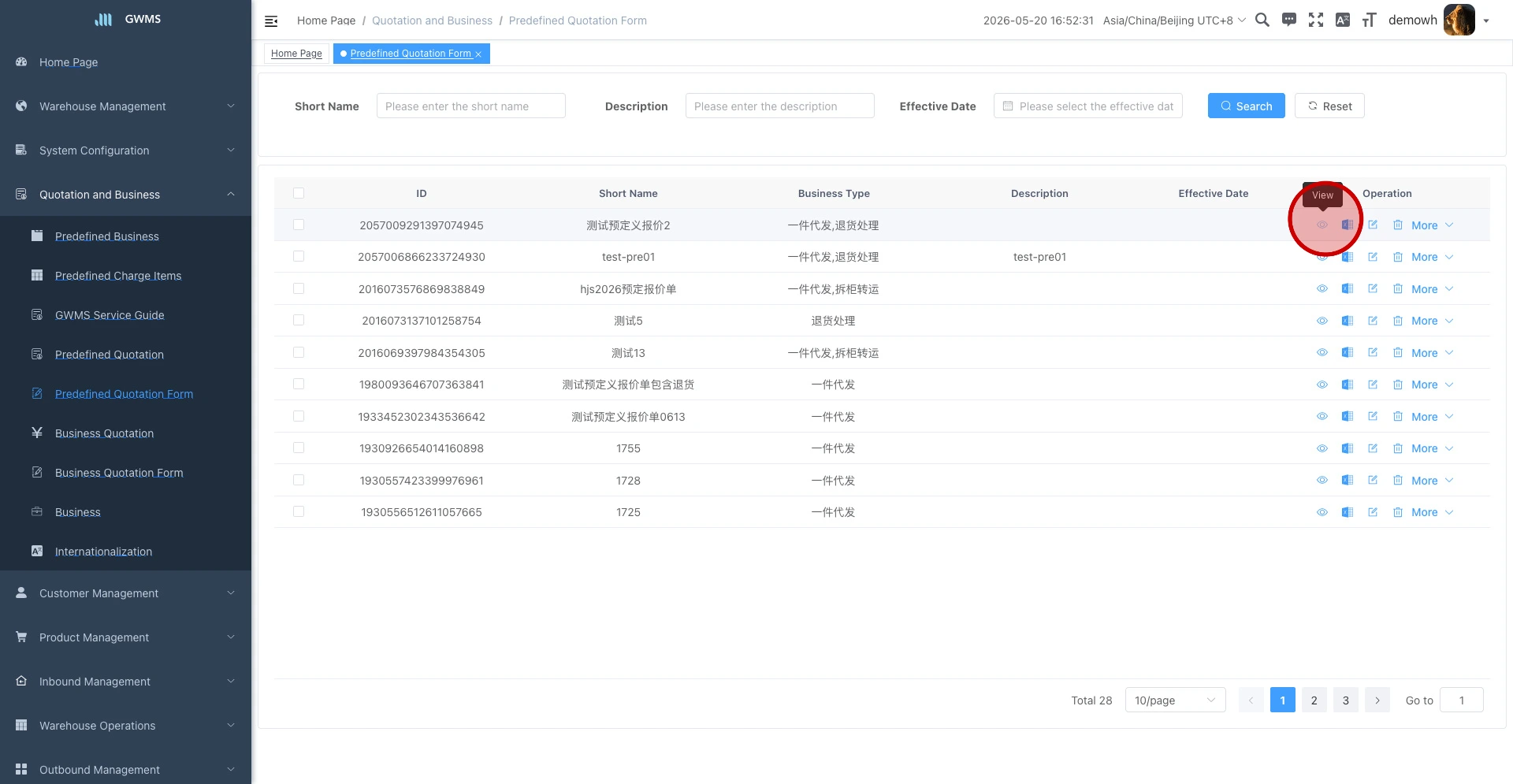Focus the Short Name input field
The width and height of the screenshot is (1513, 784).
(470, 106)
